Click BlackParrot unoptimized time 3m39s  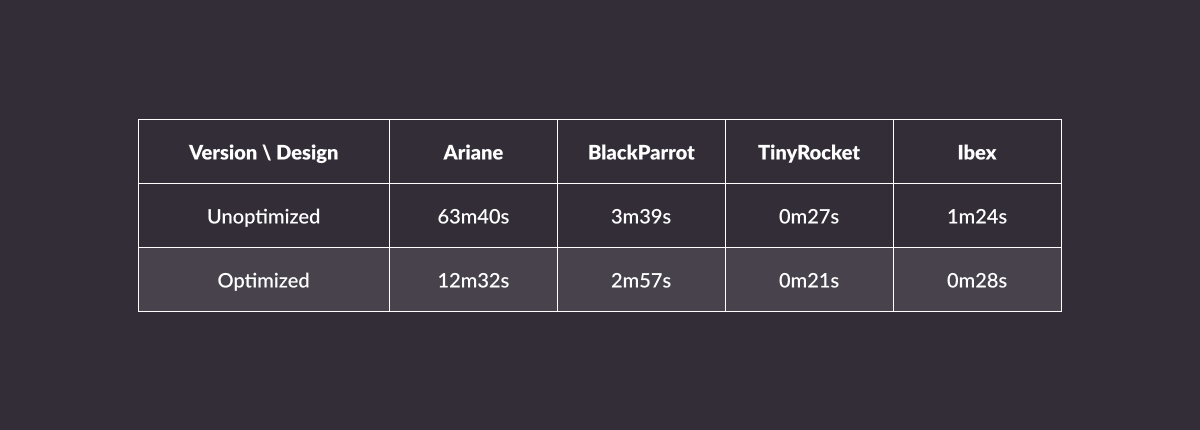[641, 216]
